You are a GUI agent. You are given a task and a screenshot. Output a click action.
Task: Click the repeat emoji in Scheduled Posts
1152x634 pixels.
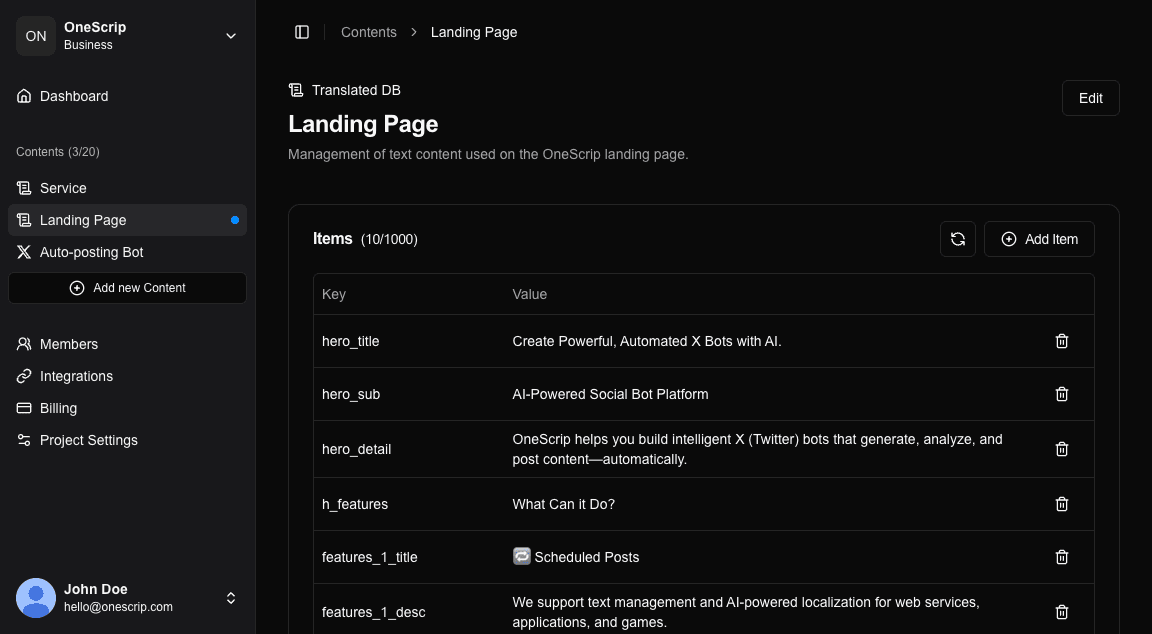click(x=522, y=556)
